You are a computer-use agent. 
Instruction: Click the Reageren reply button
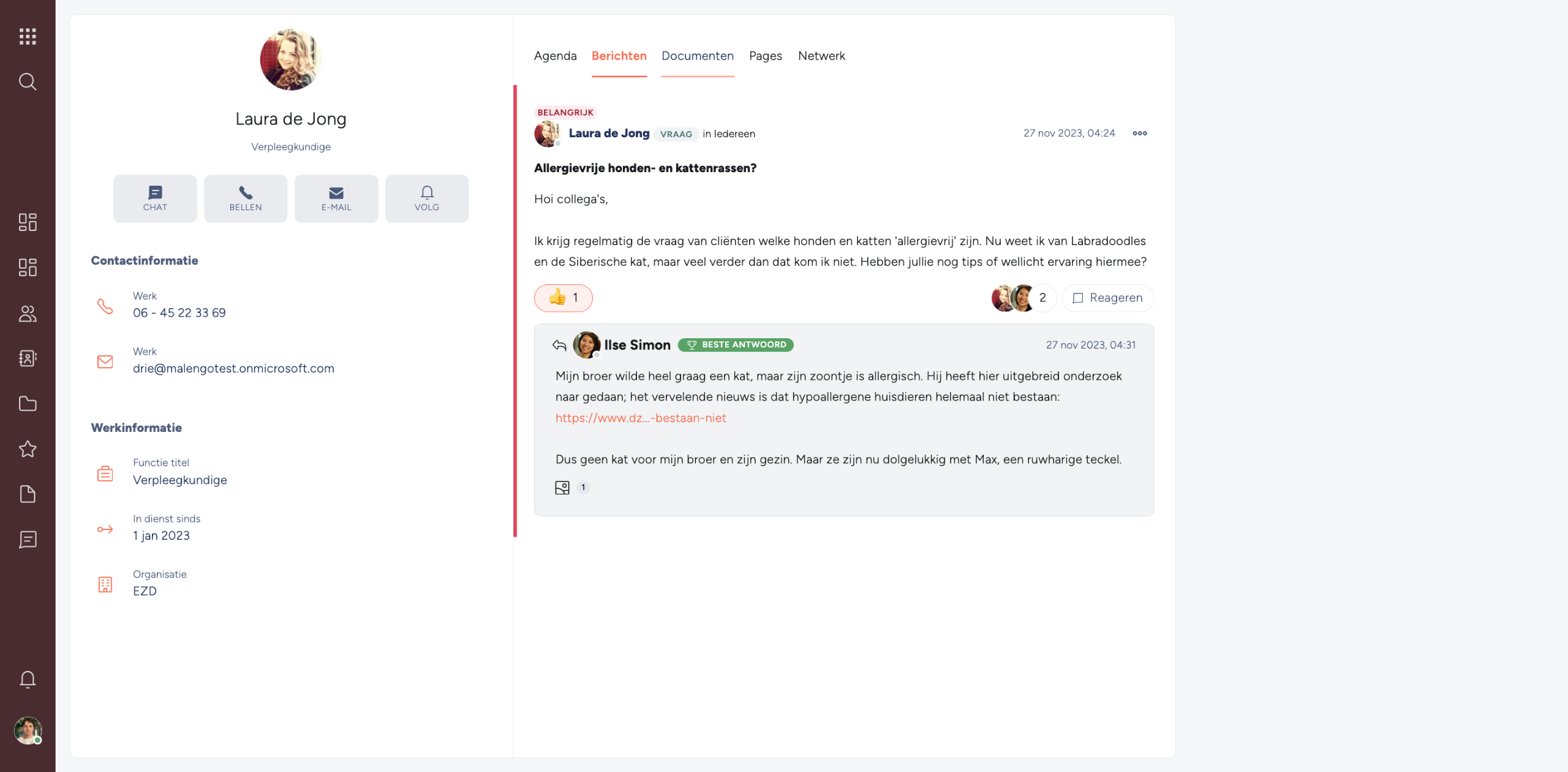click(x=1108, y=298)
